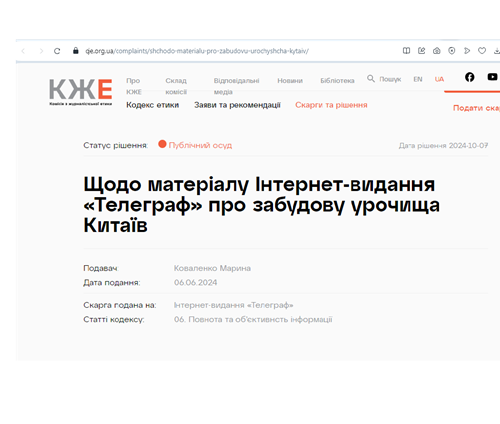Click the play triangle icon in address bar
The height and width of the screenshot is (424, 500).
(467, 51)
